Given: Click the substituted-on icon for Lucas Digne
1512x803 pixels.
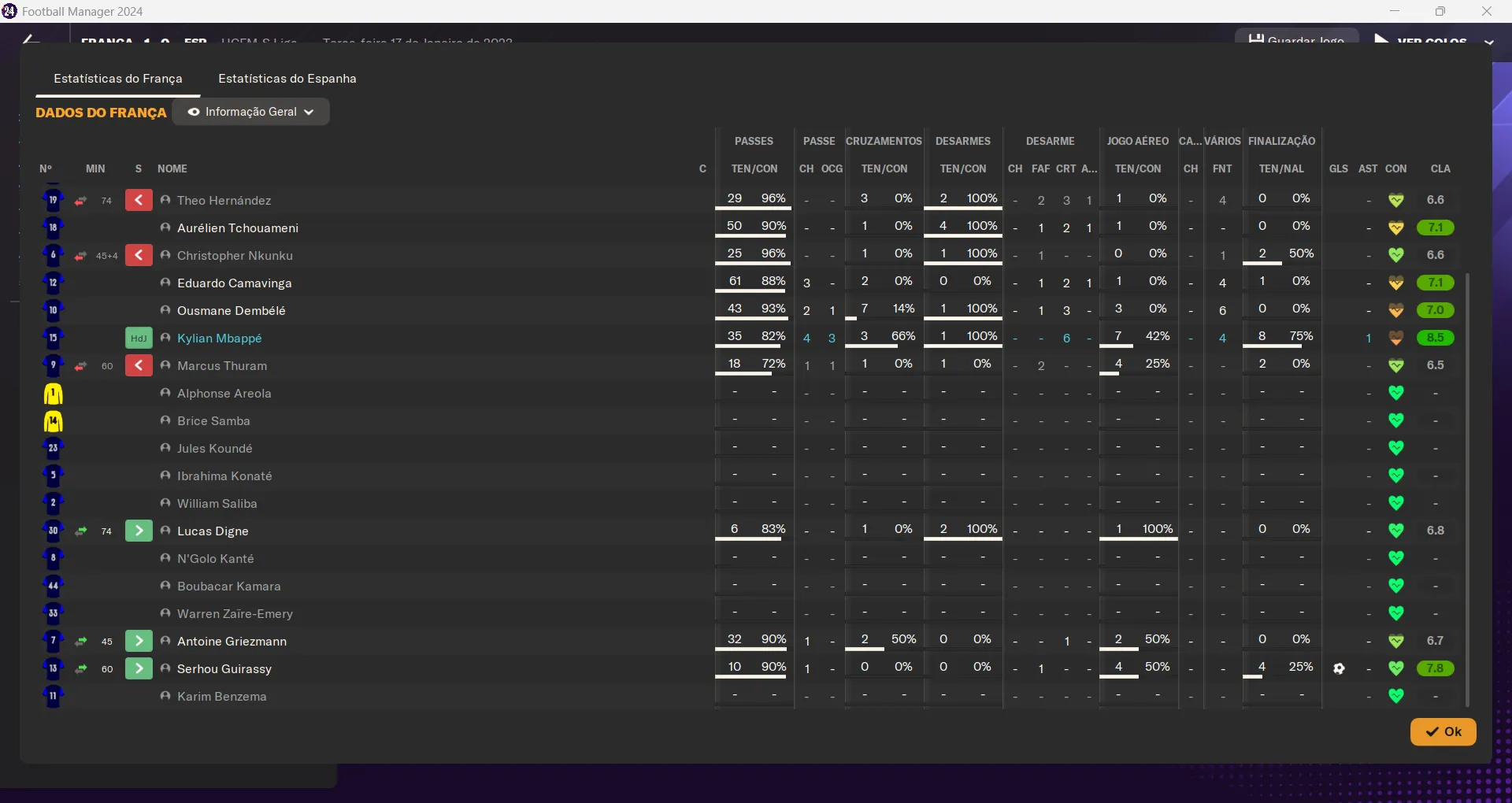Looking at the screenshot, I should coord(139,531).
